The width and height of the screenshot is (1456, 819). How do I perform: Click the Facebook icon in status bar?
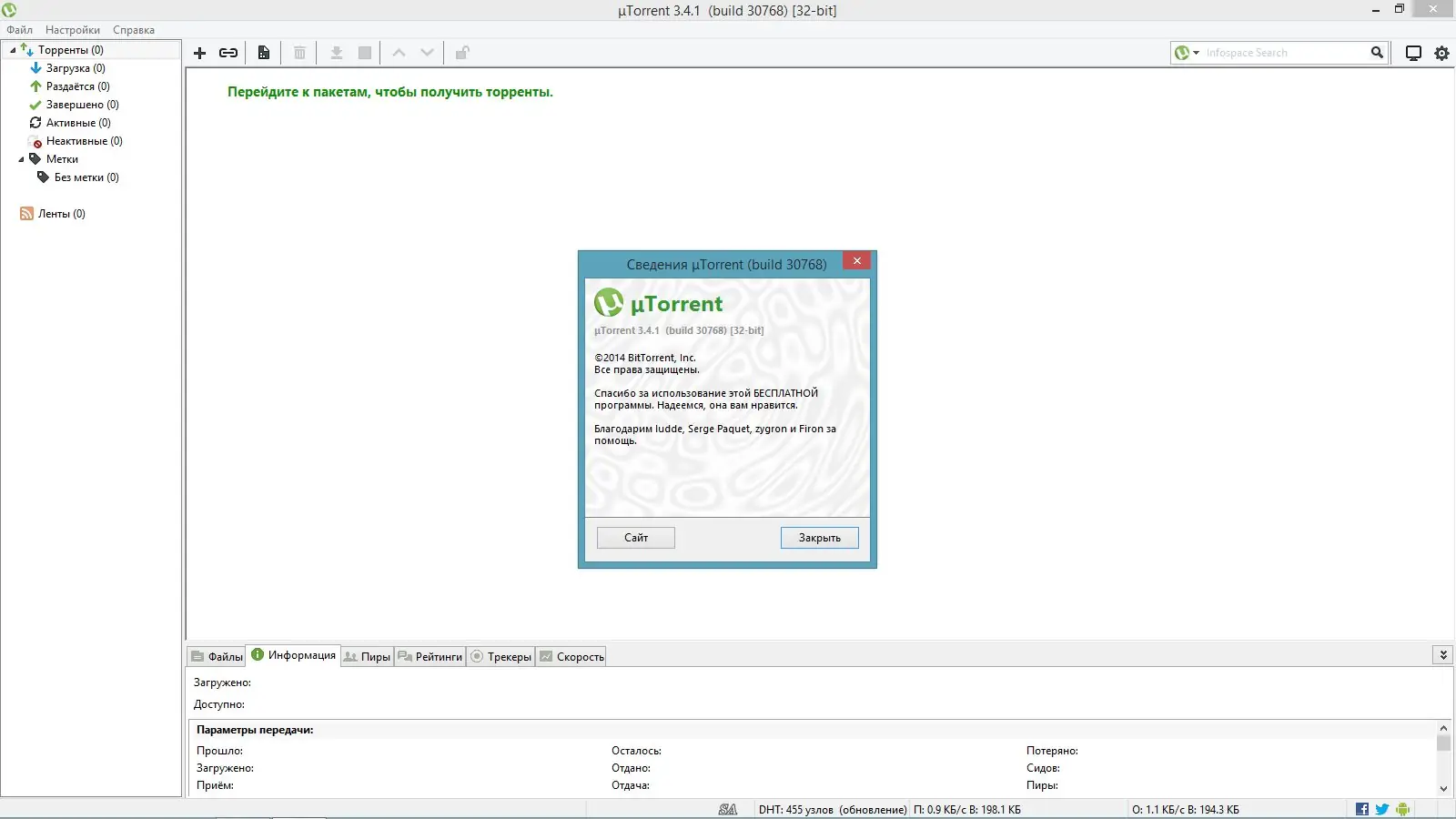tap(1362, 809)
